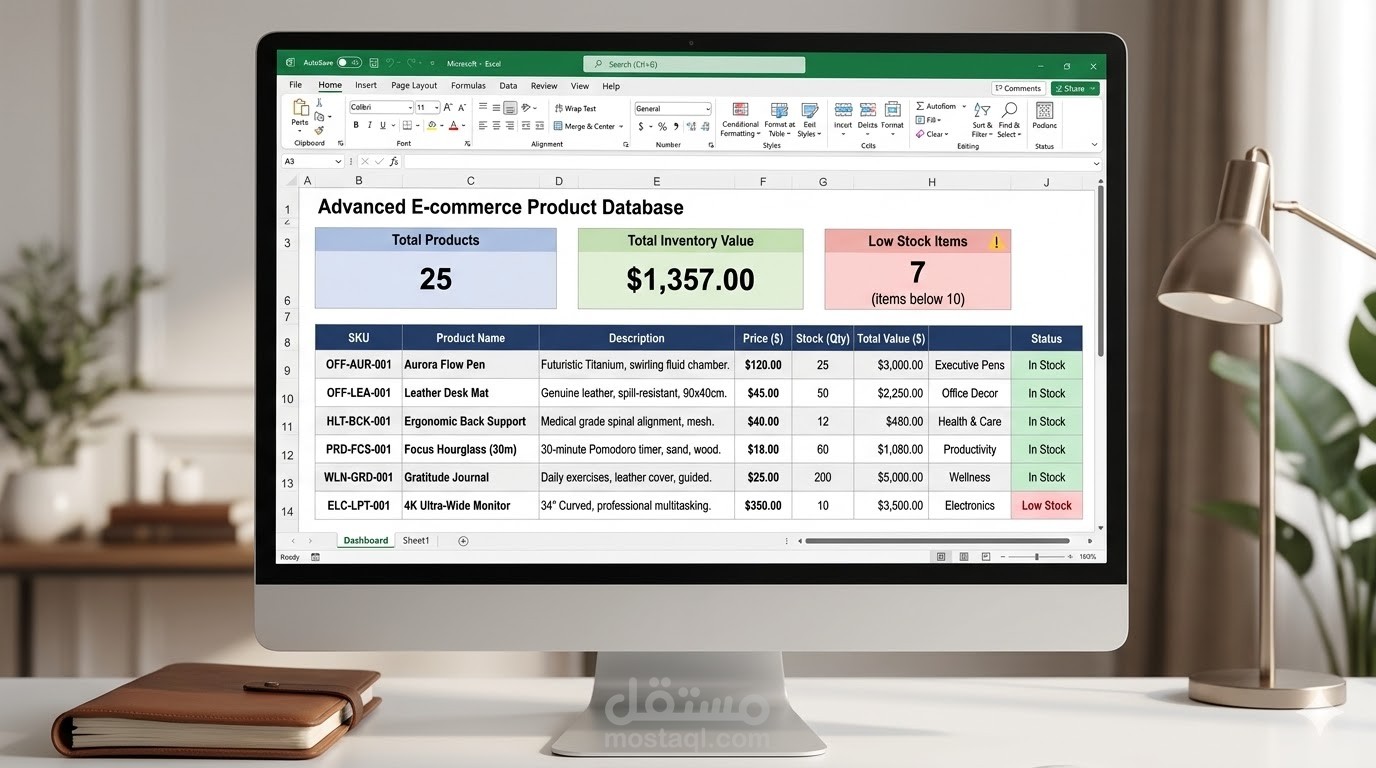This screenshot has width=1376, height=768.
Task: Open the font name dropdown
Action: coord(409,108)
